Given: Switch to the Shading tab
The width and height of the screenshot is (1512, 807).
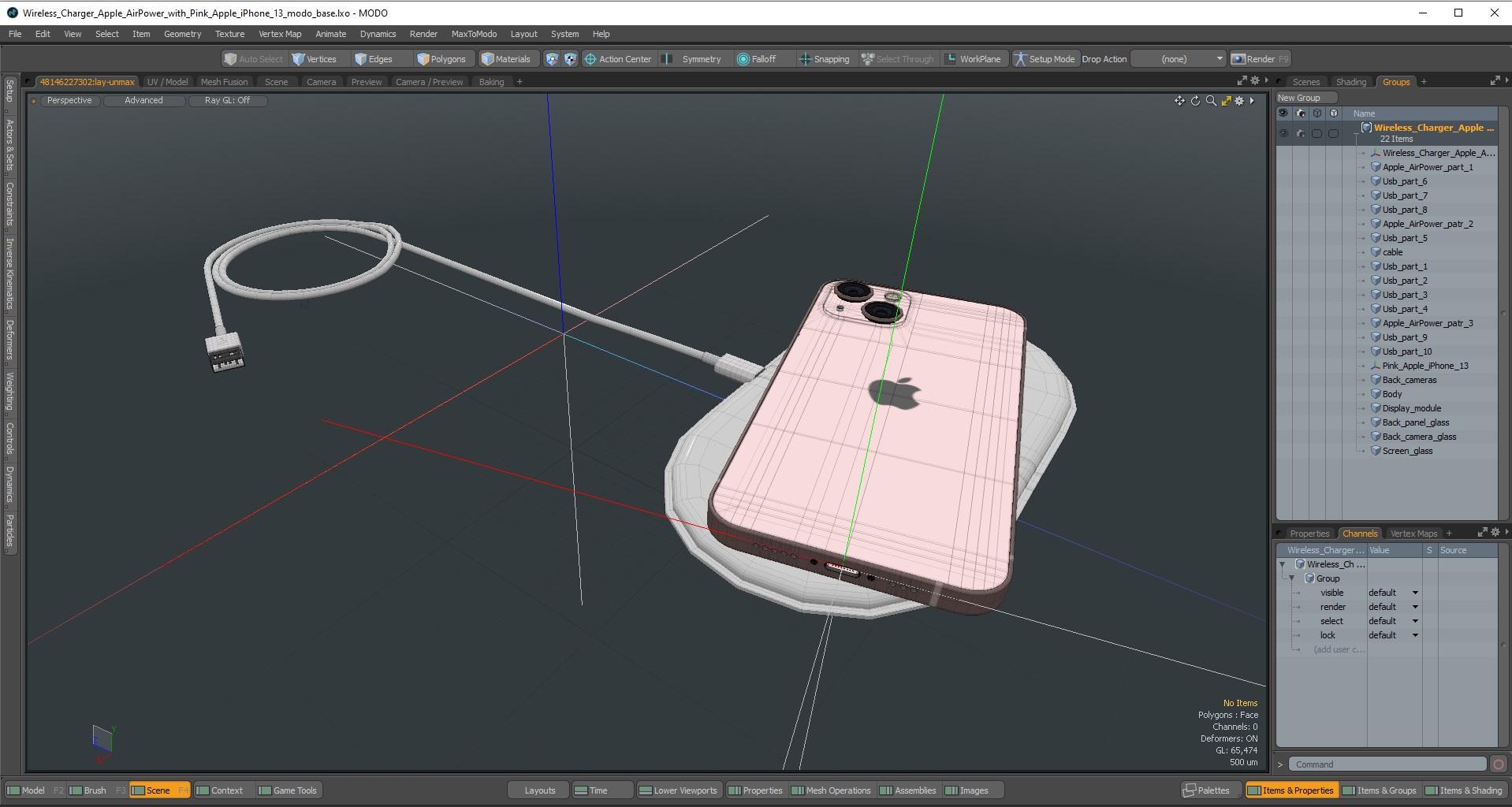Looking at the screenshot, I should [x=1351, y=82].
